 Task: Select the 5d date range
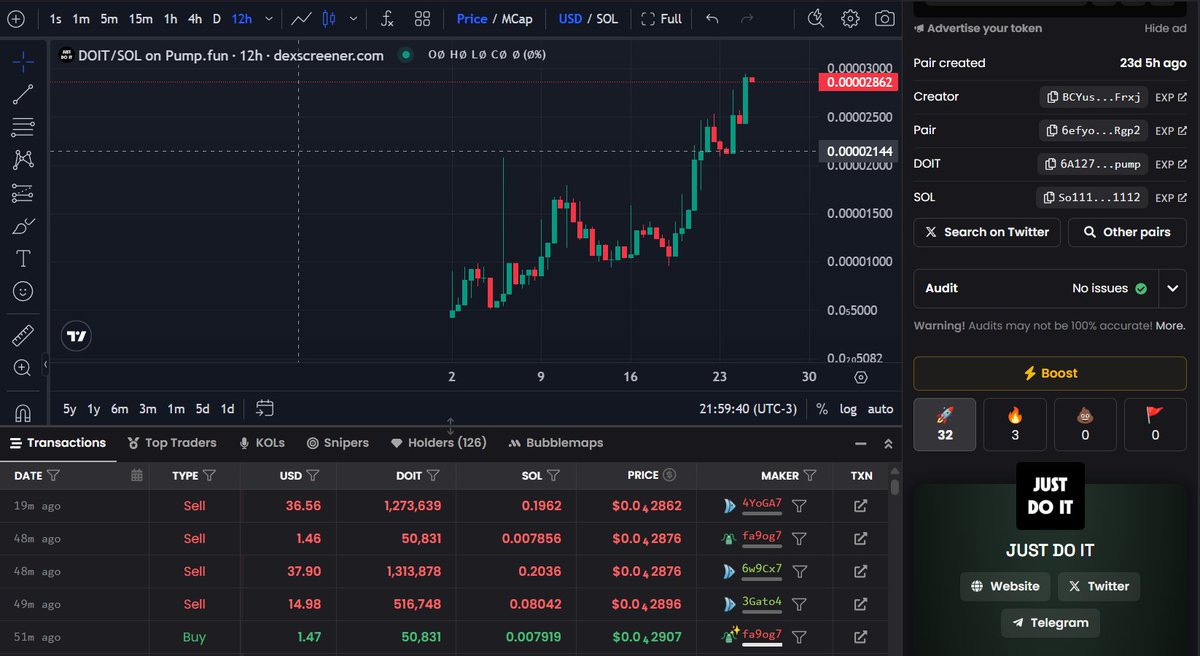[x=202, y=409]
